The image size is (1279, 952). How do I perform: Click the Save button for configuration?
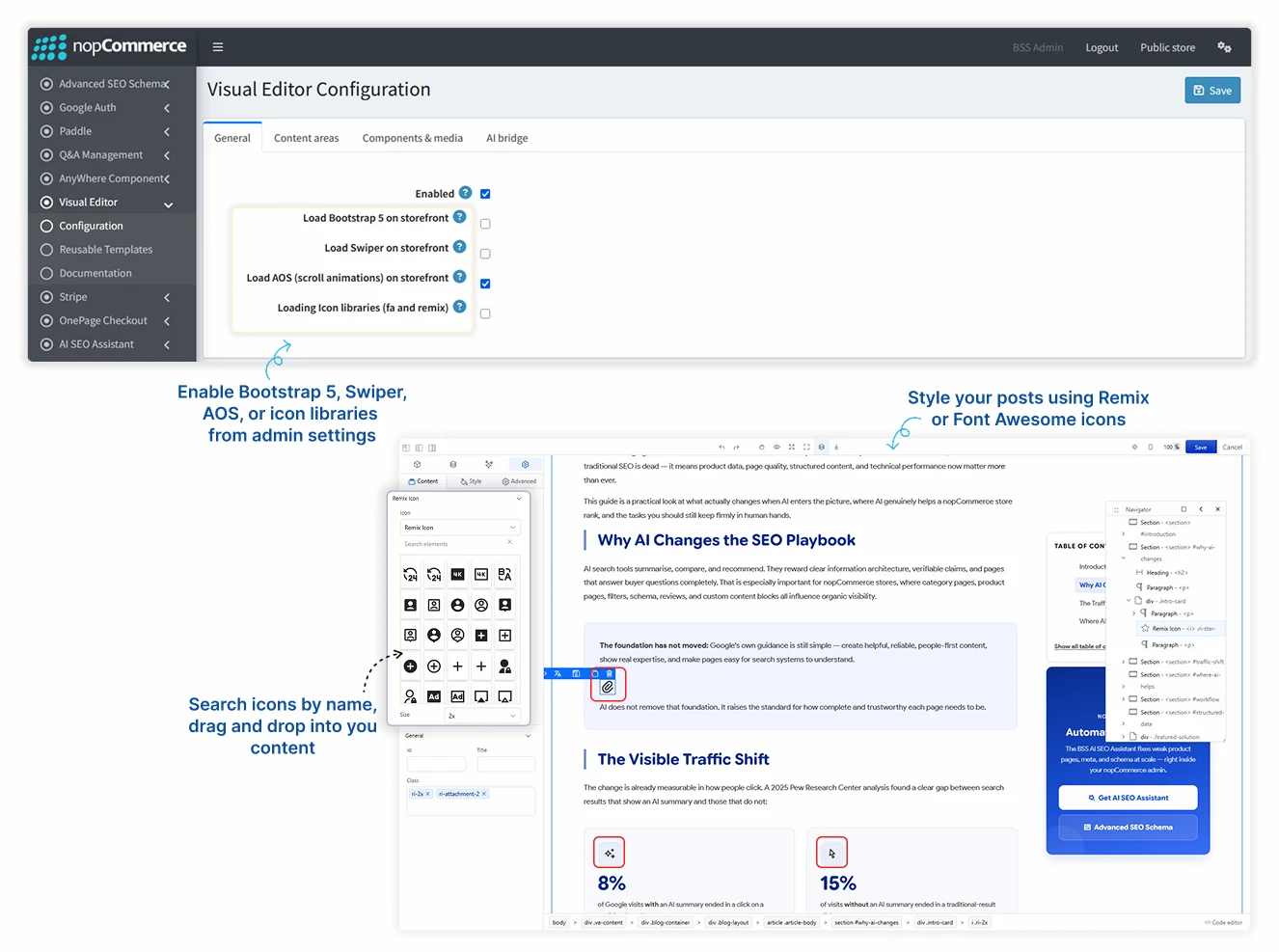1212,91
